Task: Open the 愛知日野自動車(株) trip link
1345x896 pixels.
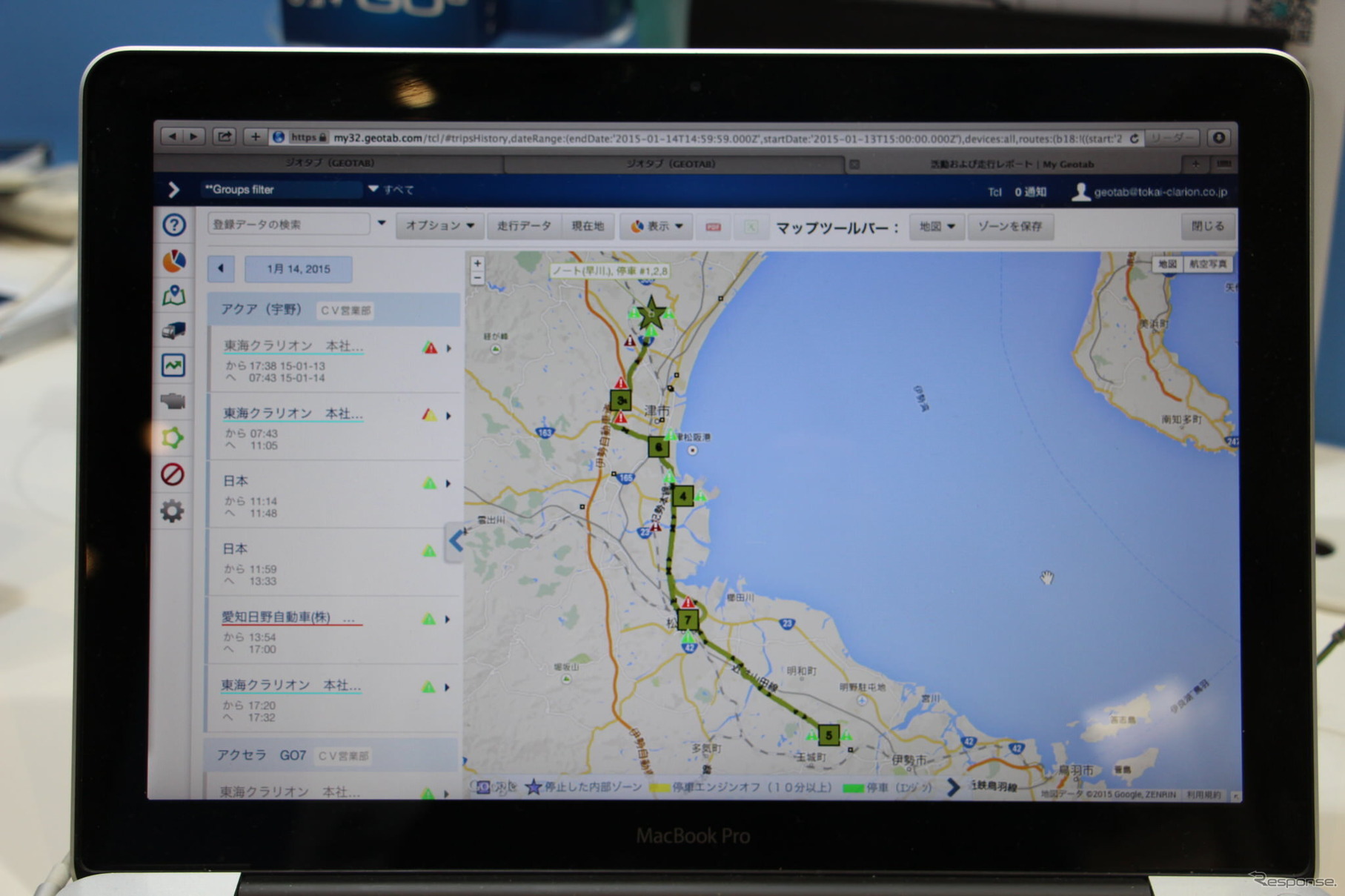Action: point(289,617)
